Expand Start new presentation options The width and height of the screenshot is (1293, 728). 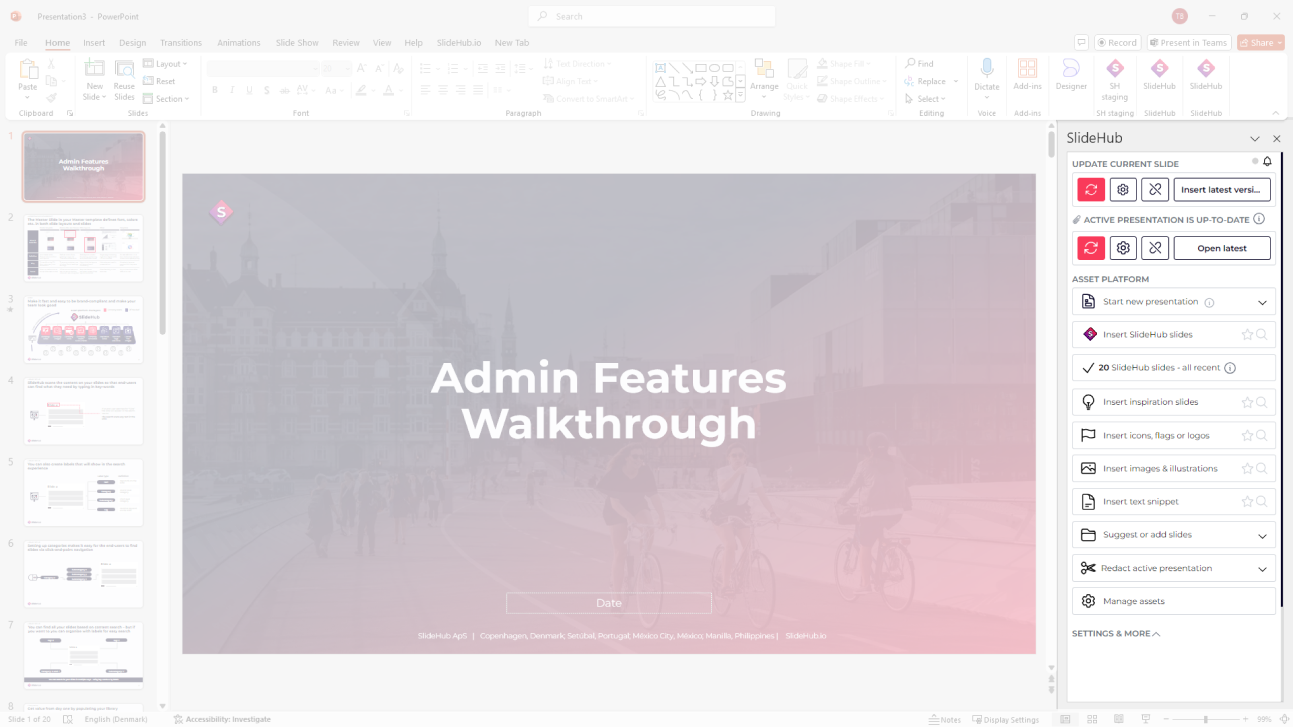tap(1260, 301)
